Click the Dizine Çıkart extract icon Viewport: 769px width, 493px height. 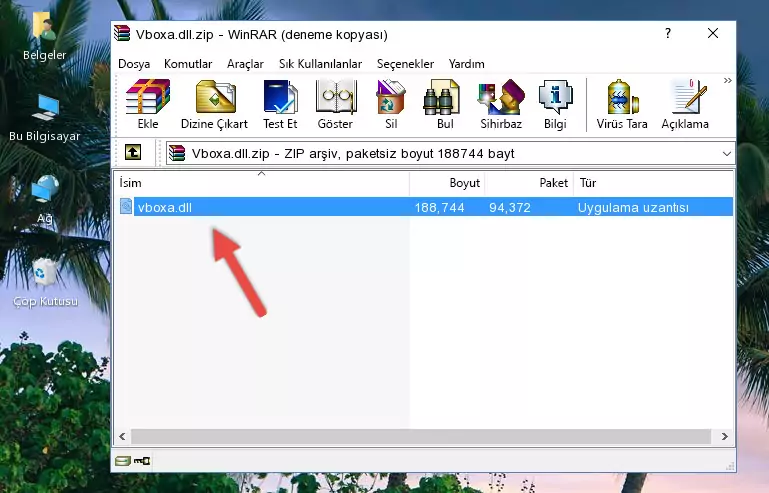tap(214, 104)
